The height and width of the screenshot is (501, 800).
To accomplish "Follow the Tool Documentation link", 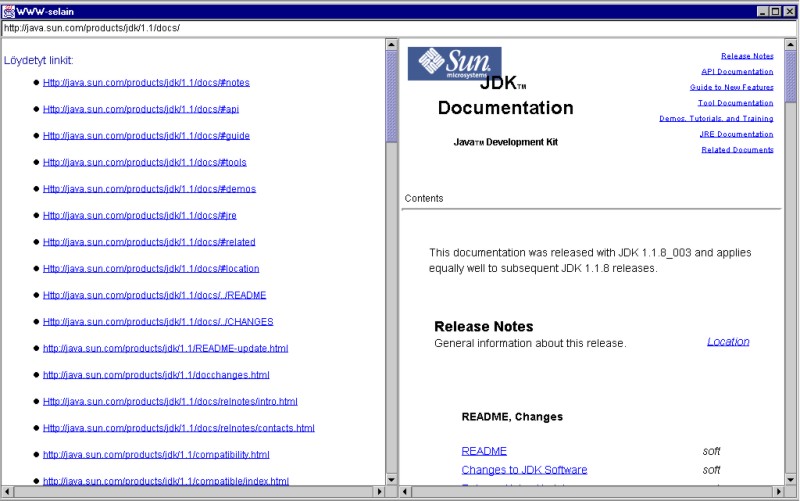I will [x=735, y=103].
